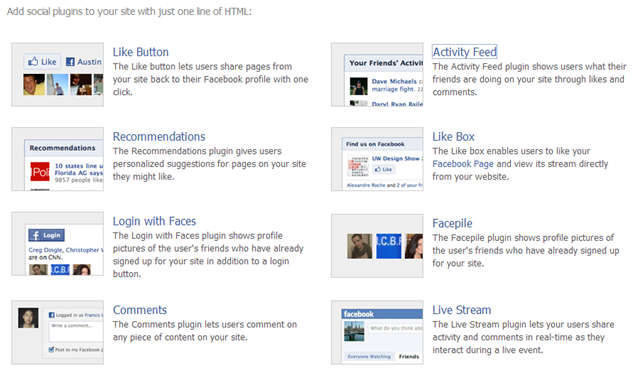Open the Facepile plugin link
The width and height of the screenshot is (640, 378).
452,223
